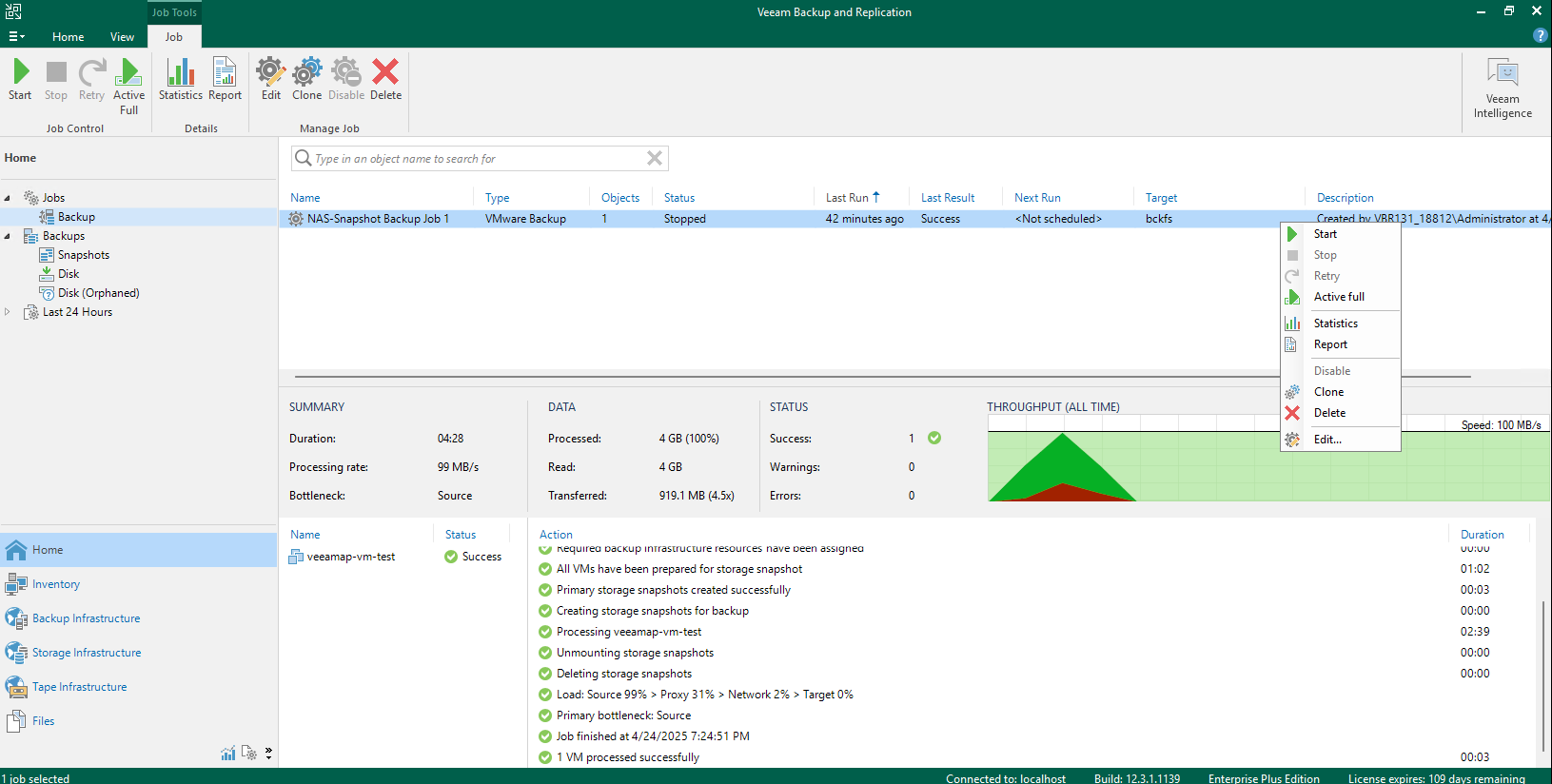Click the navigation pane overflow chevron
The width and height of the screenshot is (1552, 784).
[x=269, y=754]
